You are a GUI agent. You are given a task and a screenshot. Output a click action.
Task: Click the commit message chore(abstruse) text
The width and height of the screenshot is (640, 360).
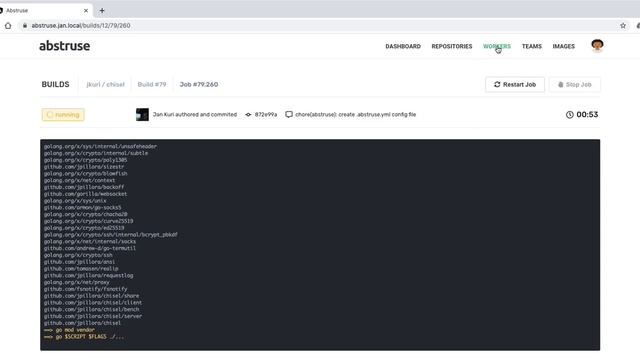(x=356, y=115)
